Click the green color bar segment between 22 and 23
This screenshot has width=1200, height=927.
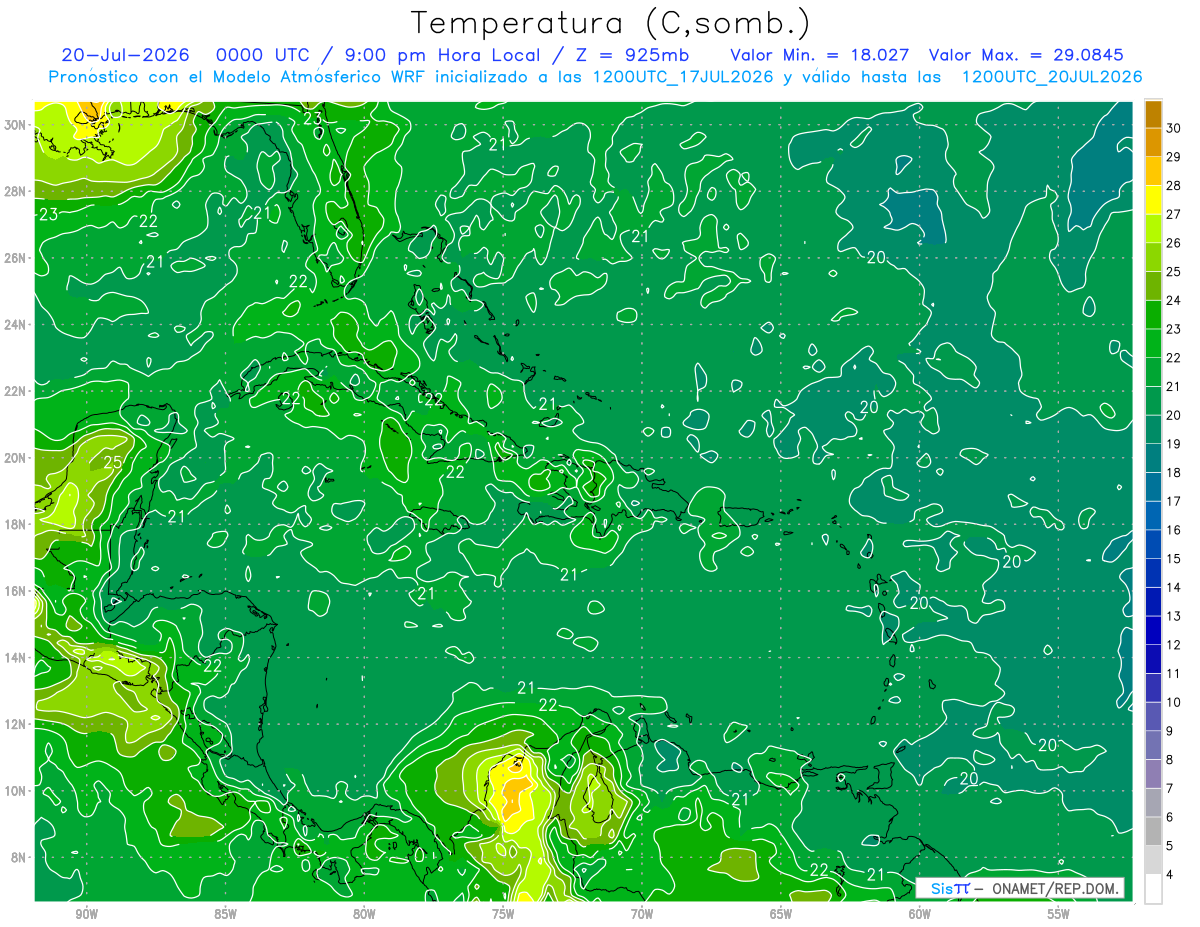click(1153, 343)
